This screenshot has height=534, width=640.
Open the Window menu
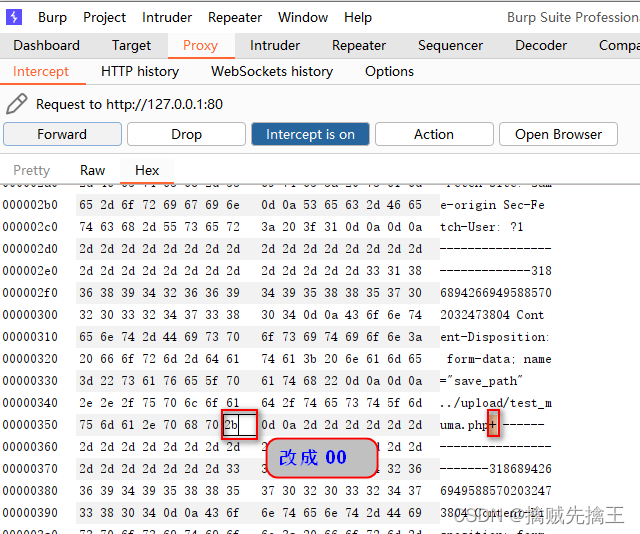303,18
